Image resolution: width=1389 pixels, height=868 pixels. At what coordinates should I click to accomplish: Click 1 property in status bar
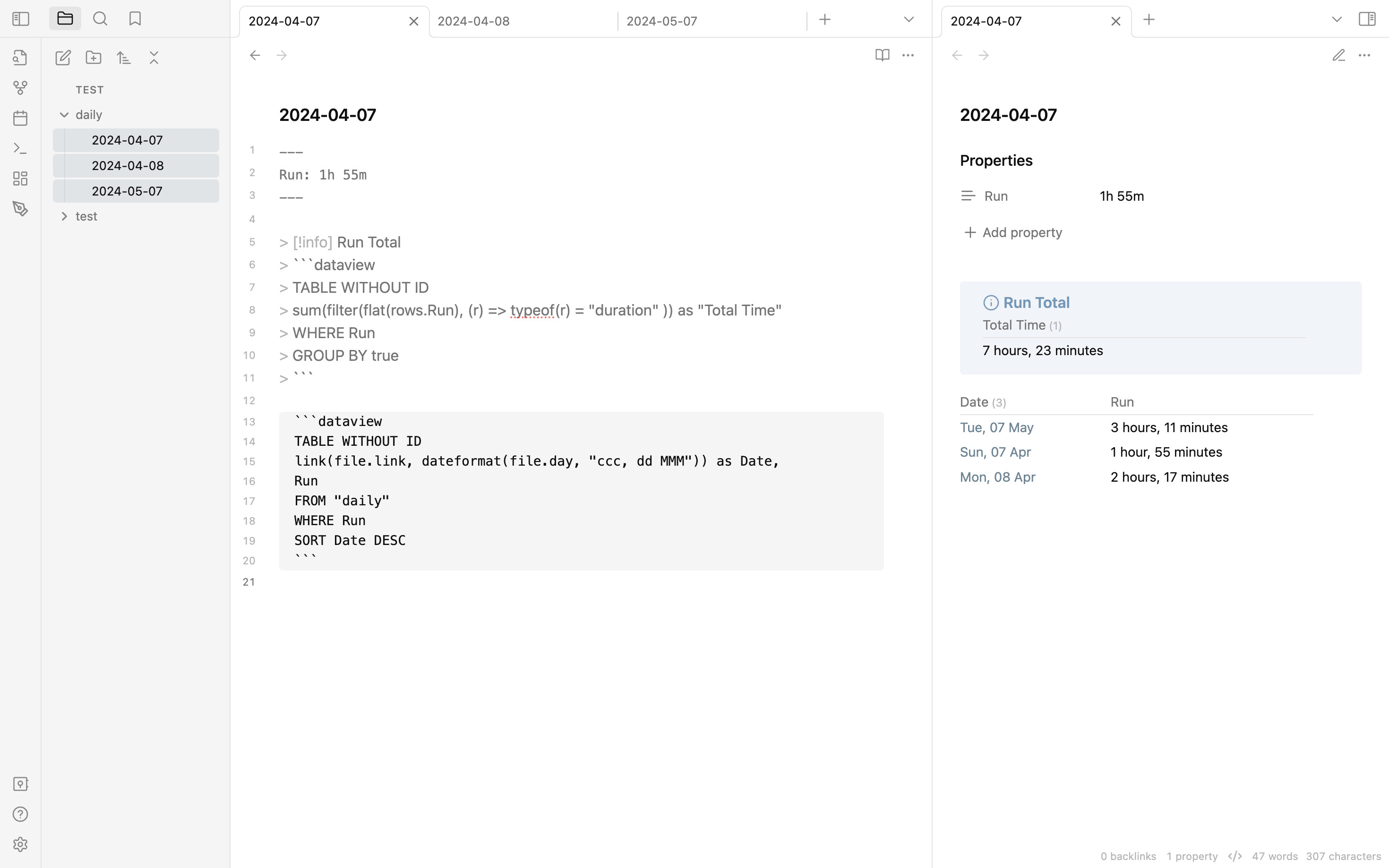[1192, 856]
